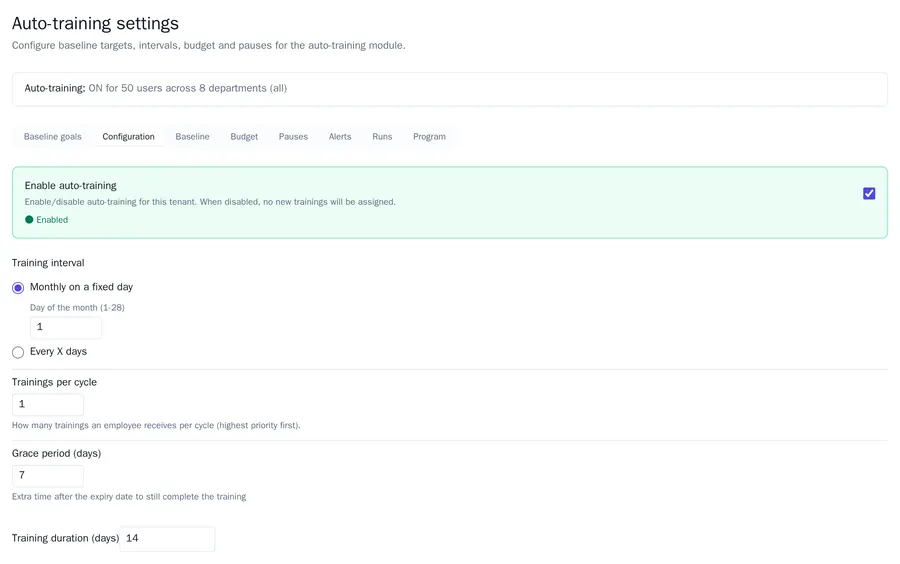This screenshot has height=564, width=900.
Task: Click the 'highest priority first' helper text
Action: (156, 425)
